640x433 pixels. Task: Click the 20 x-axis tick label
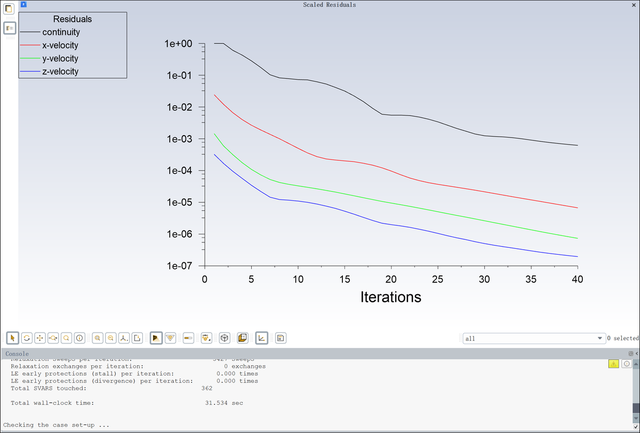click(x=391, y=279)
